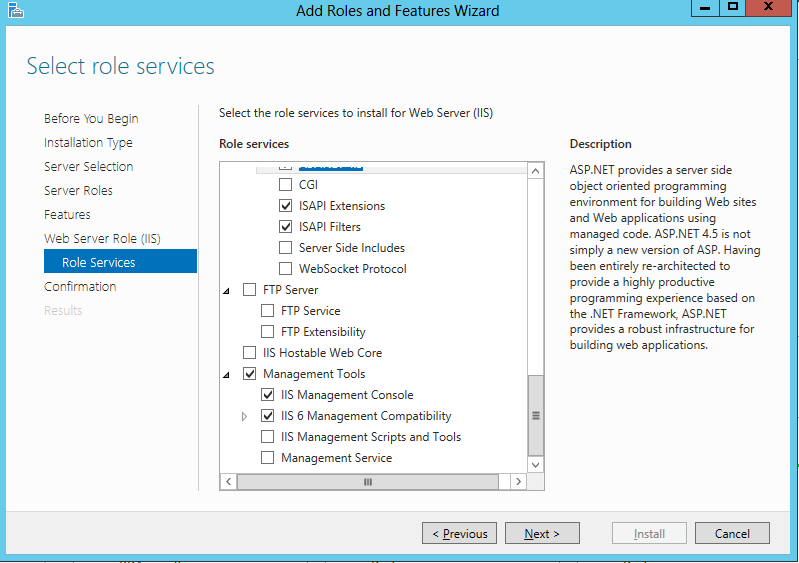Collapse the FTP Server tree node

pyautogui.click(x=226, y=290)
